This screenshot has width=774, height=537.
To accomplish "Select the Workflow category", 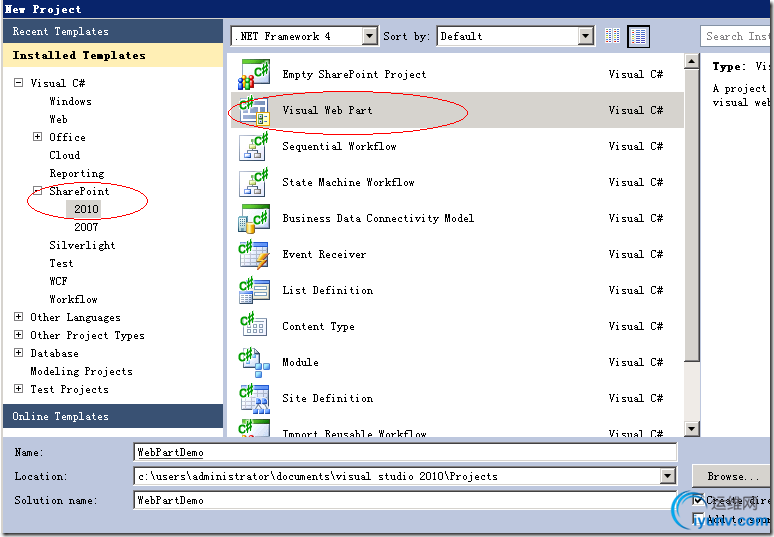I will (x=74, y=299).
